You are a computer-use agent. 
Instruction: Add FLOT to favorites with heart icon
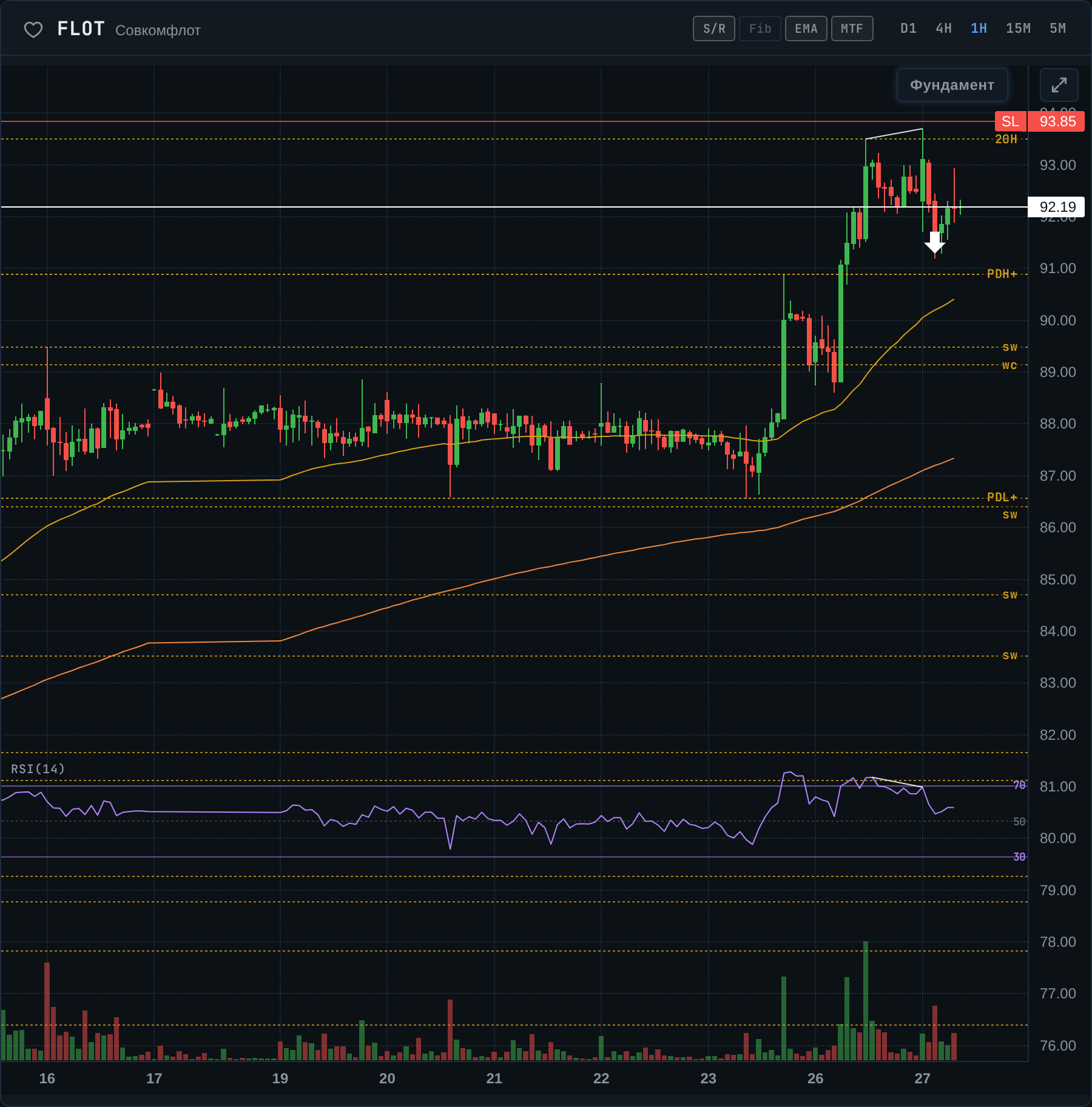point(33,29)
